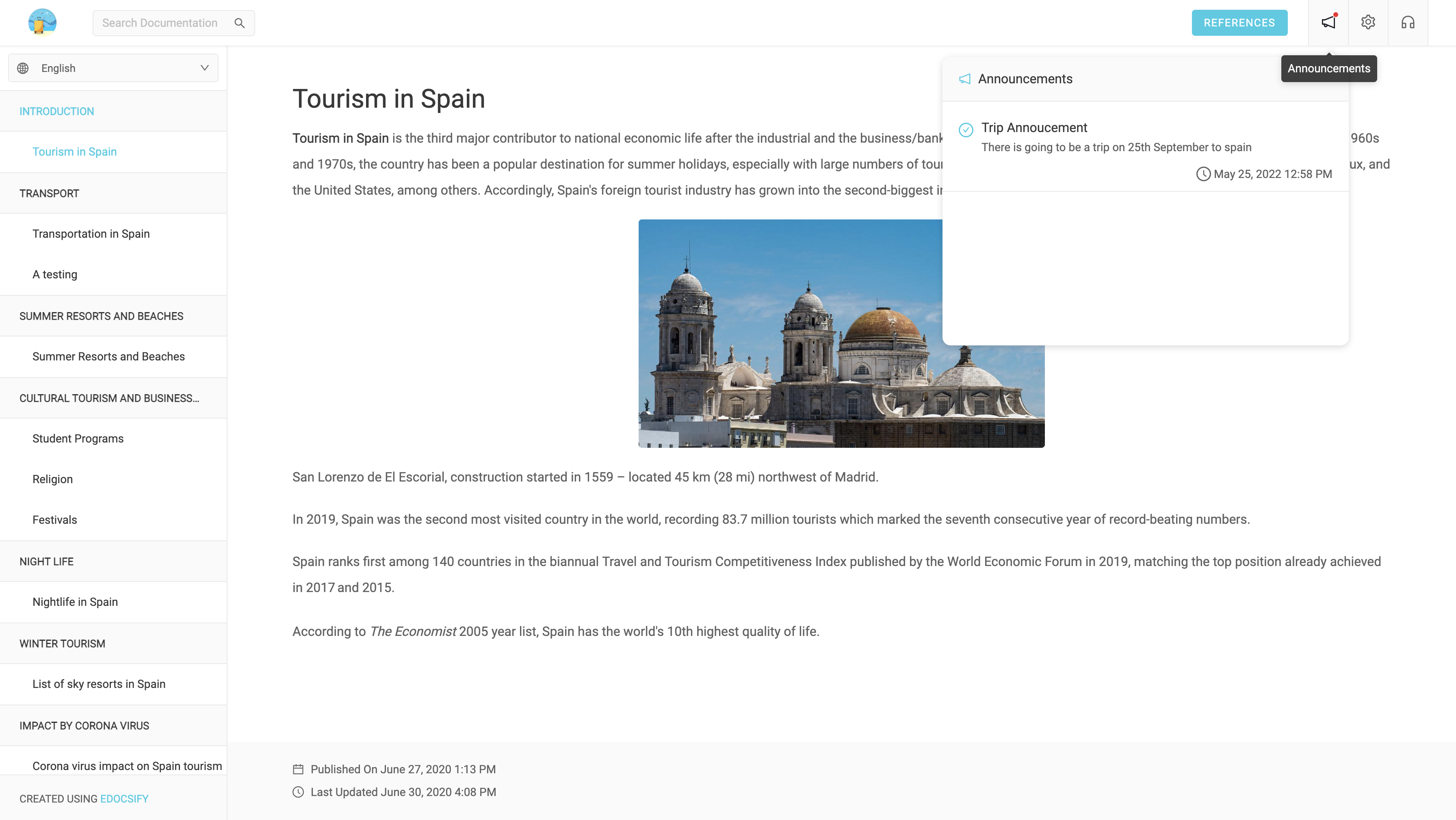Select SUMMER RESORTS AND BEACHES section
This screenshot has height=820, width=1456.
coord(114,316)
